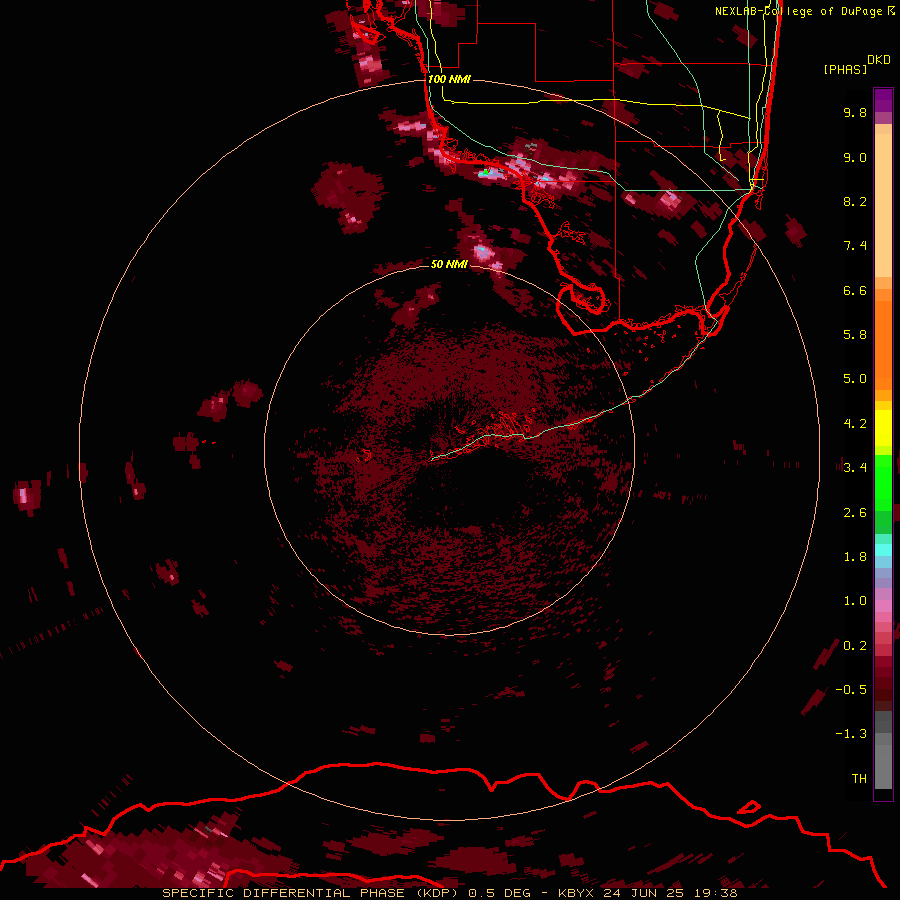Screen dimensions: 900x900
Task: Select the 3.4 legend value
Action: [855, 468]
